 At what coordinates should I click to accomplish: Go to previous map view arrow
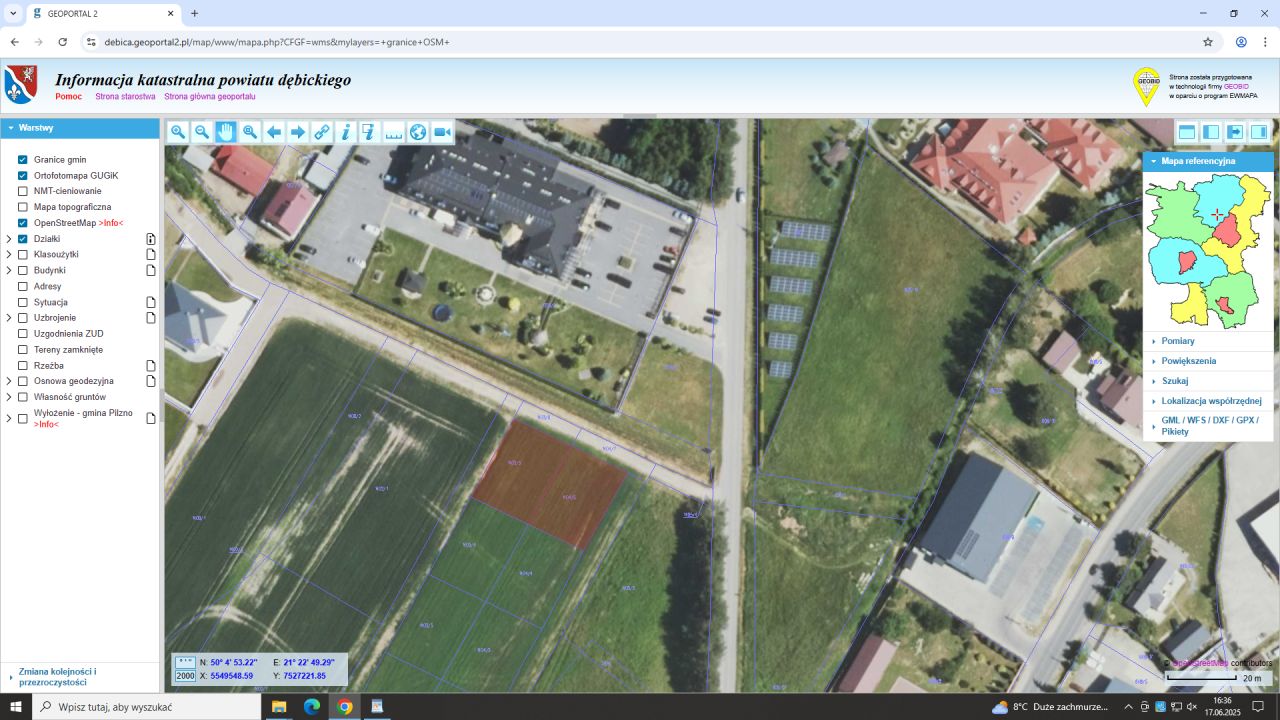pos(274,132)
